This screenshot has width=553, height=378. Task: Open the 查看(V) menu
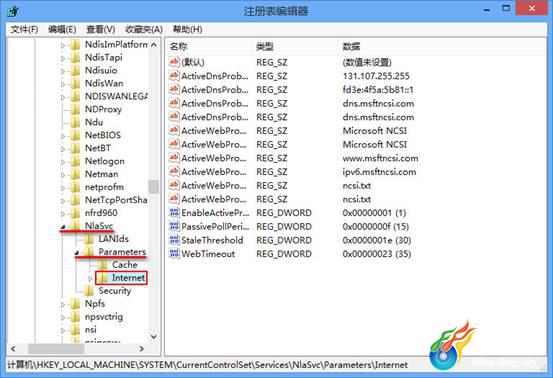[x=101, y=29]
